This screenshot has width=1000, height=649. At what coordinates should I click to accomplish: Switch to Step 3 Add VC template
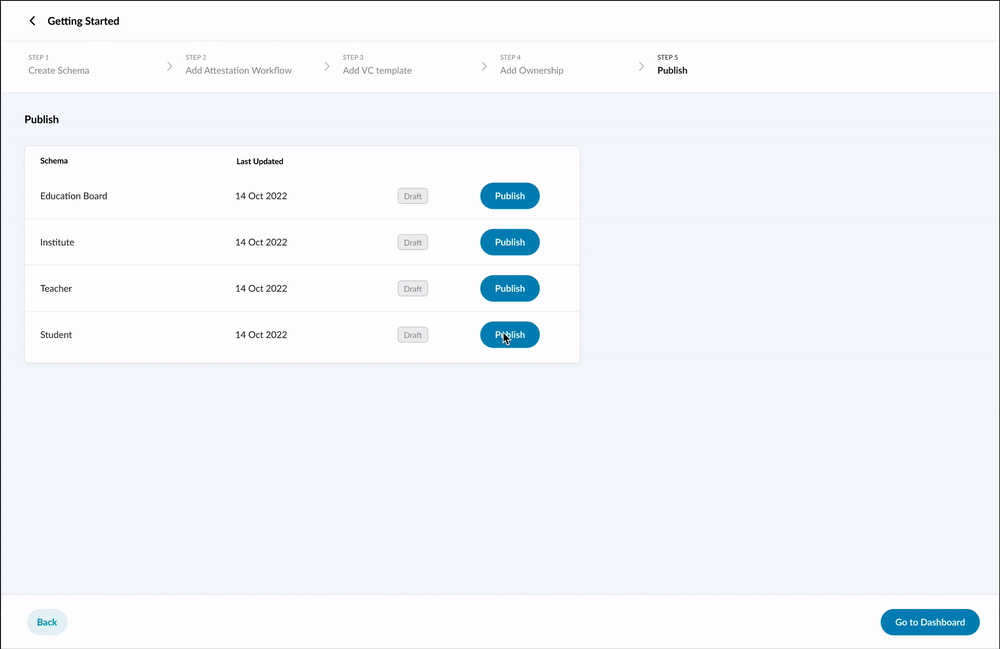point(377,66)
